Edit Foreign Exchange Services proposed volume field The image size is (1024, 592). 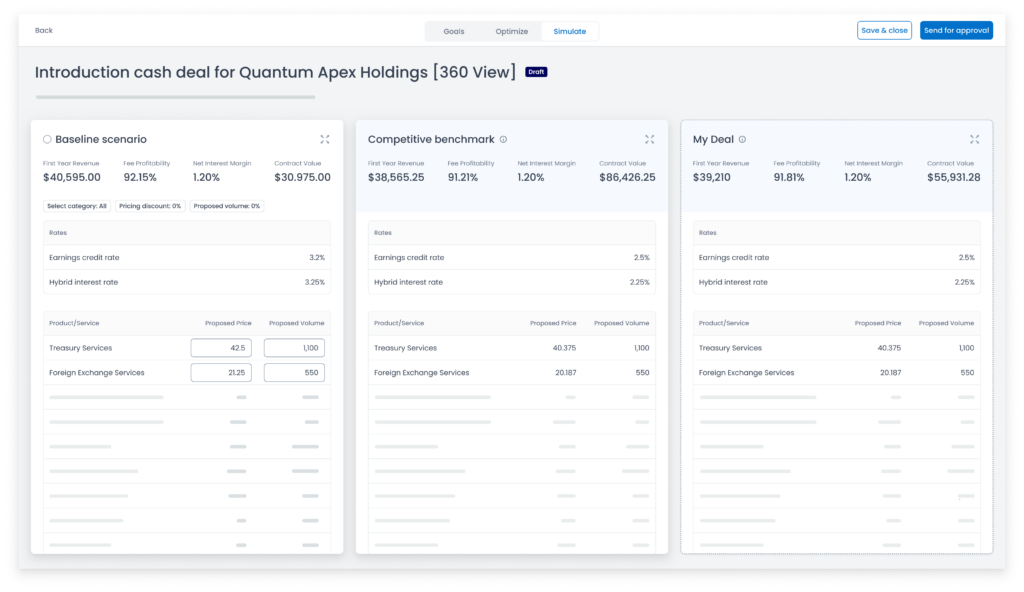294,372
